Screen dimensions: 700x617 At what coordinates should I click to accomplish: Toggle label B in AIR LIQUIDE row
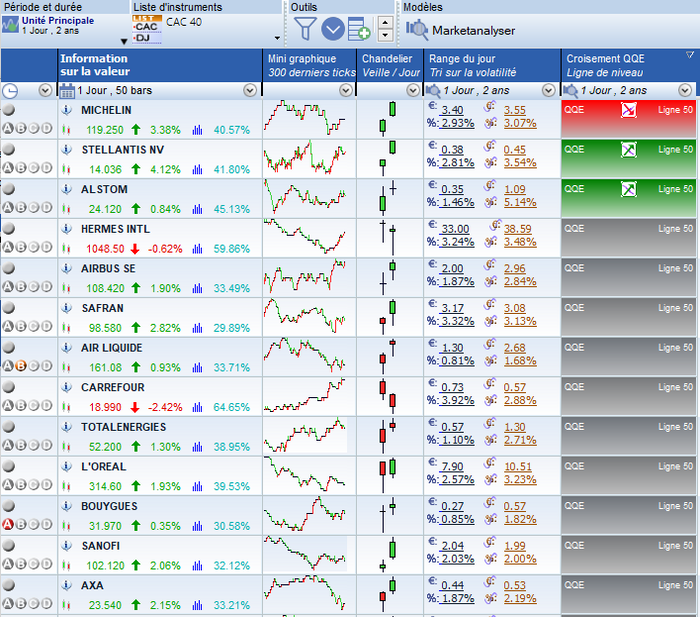click(21, 366)
